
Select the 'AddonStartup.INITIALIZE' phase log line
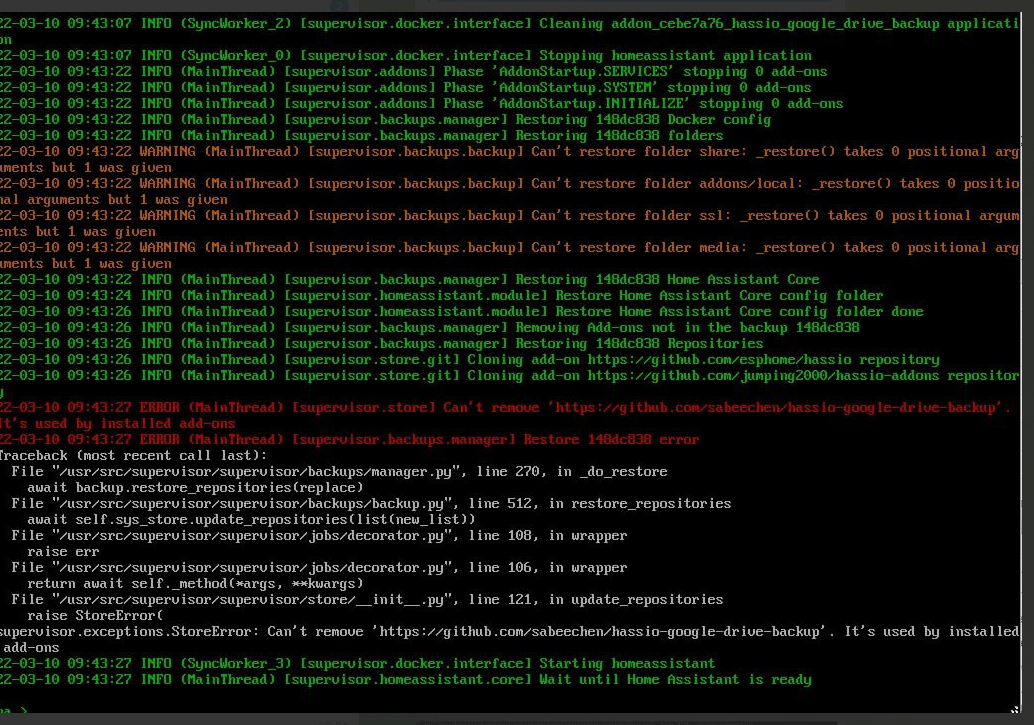click(x=421, y=104)
